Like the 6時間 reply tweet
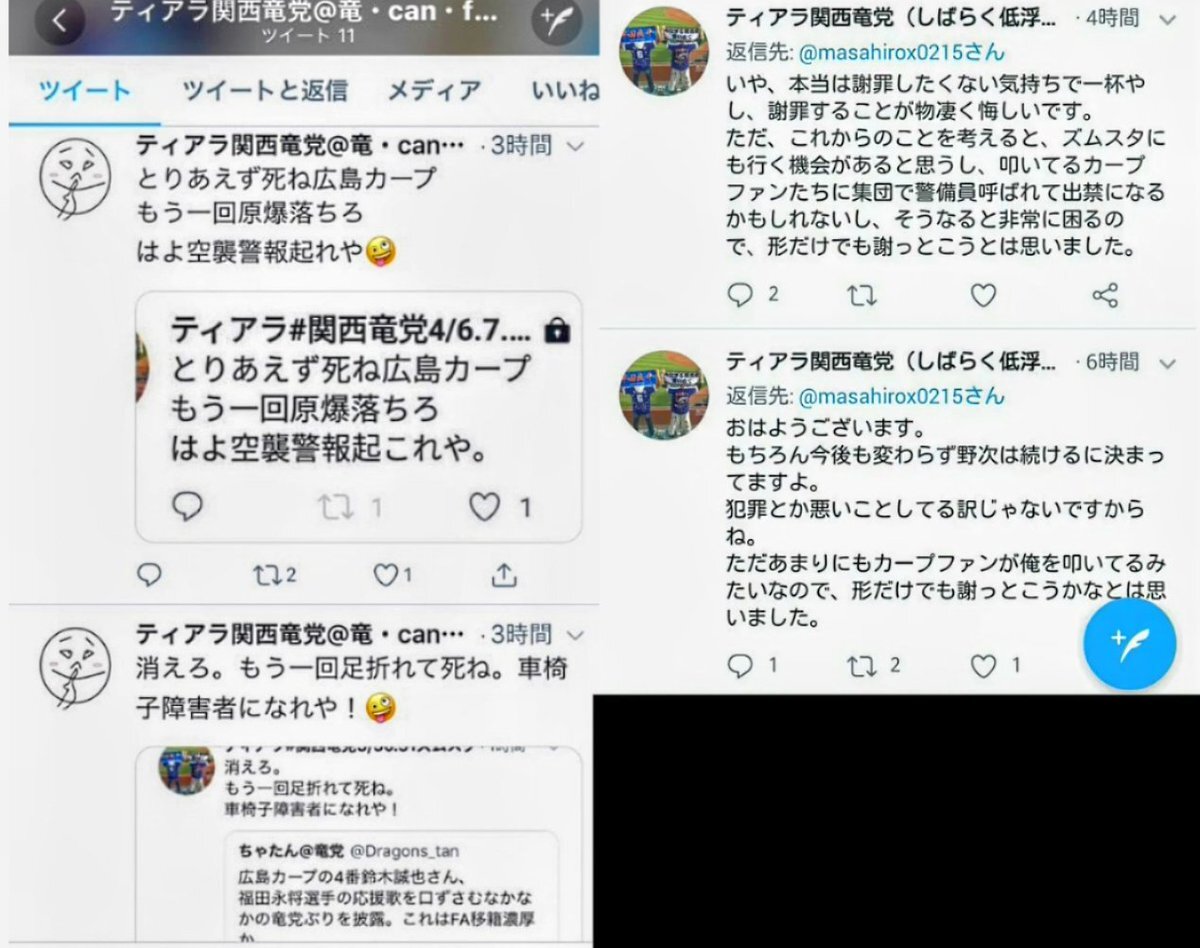The height and width of the screenshot is (948, 1200). click(x=995, y=665)
